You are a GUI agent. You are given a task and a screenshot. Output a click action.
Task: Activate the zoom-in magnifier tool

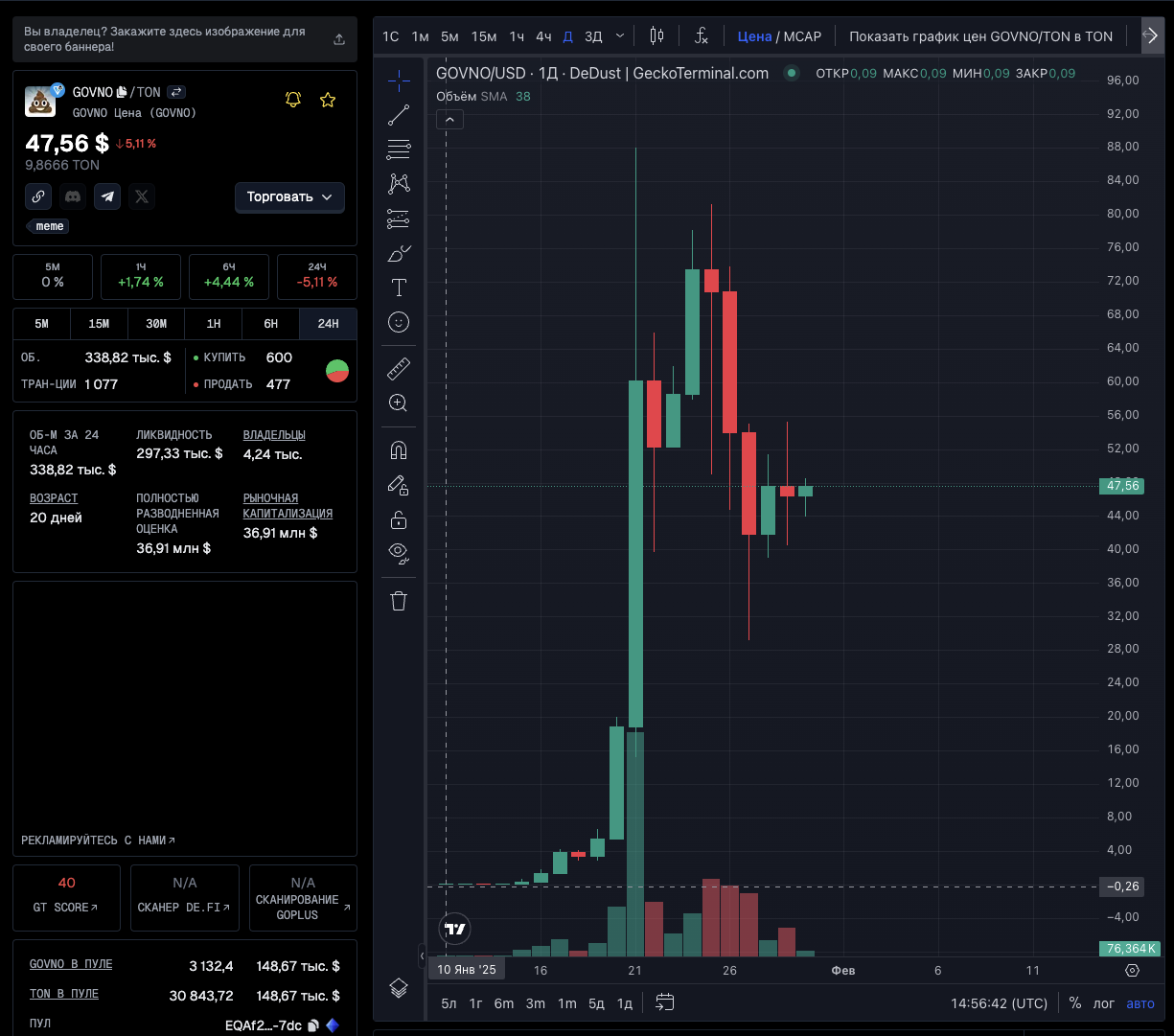[399, 403]
